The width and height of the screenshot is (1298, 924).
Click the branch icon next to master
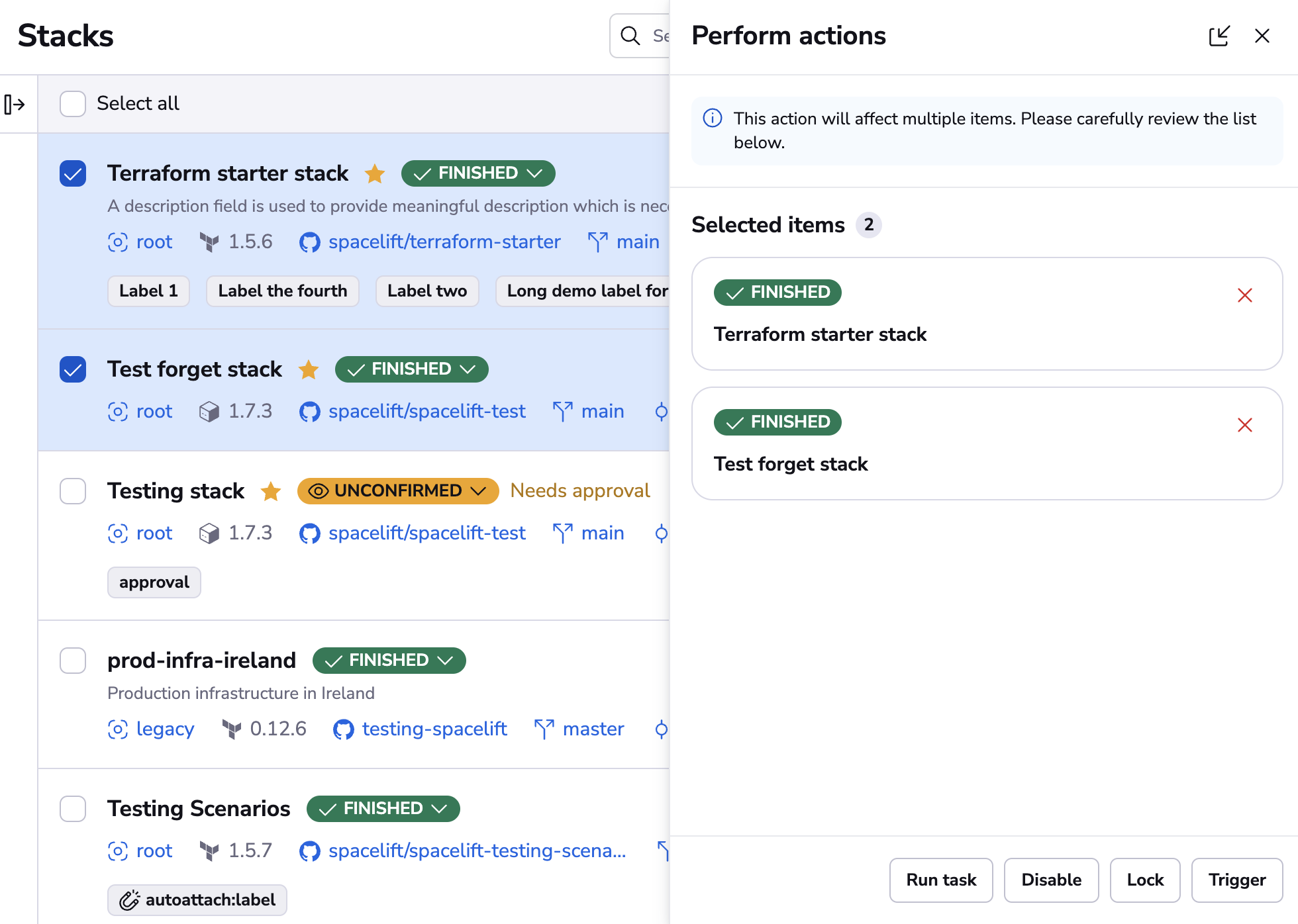[543, 729]
